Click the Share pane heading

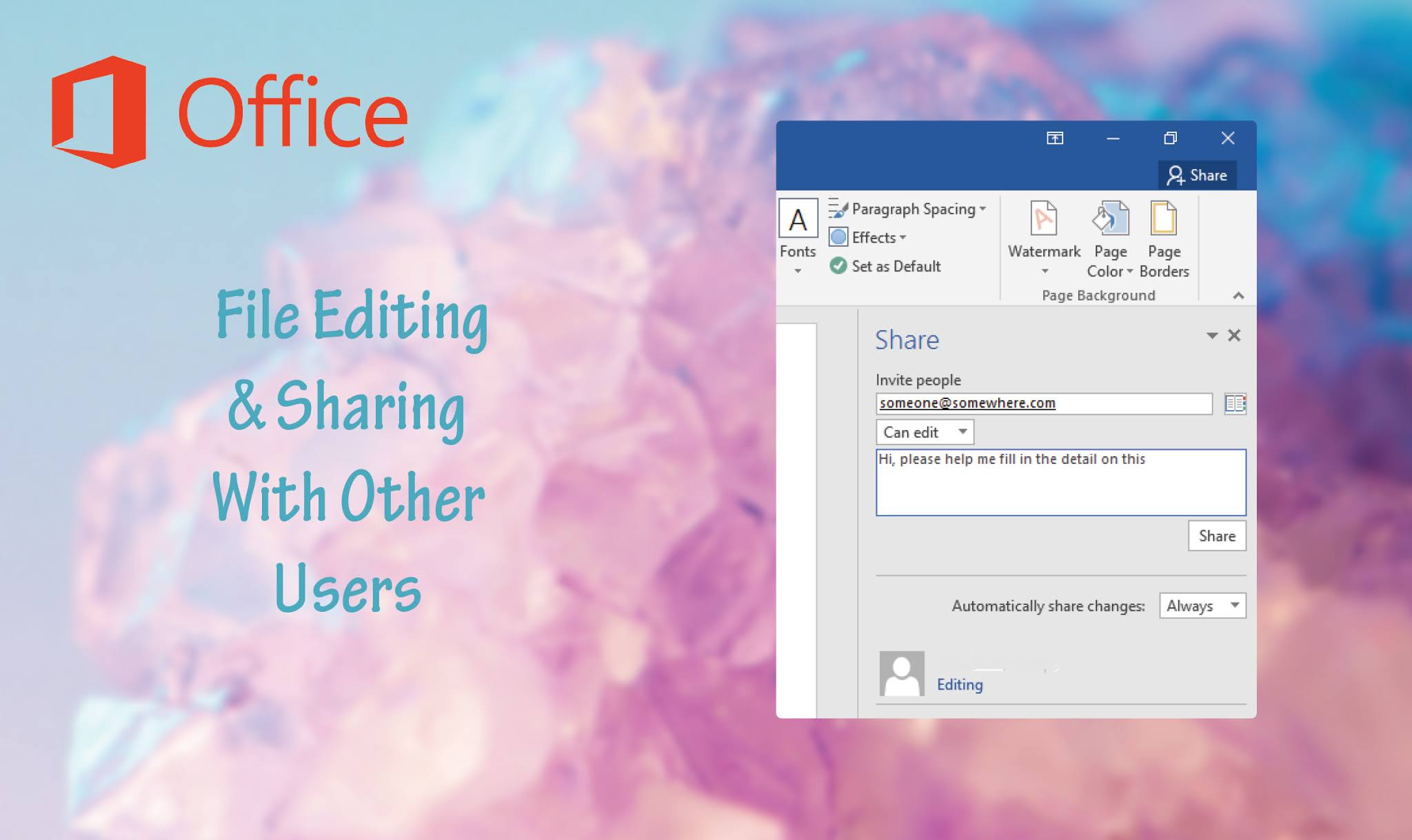(x=907, y=340)
